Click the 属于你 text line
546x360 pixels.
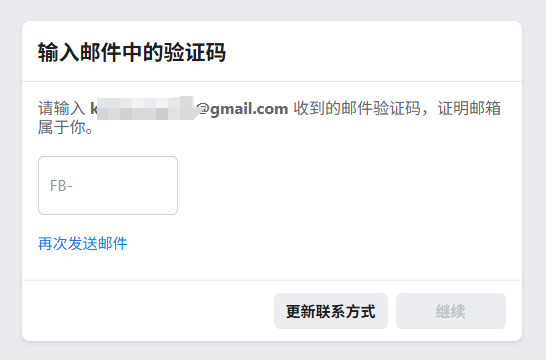pyautogui.click(x=65, y=127)
